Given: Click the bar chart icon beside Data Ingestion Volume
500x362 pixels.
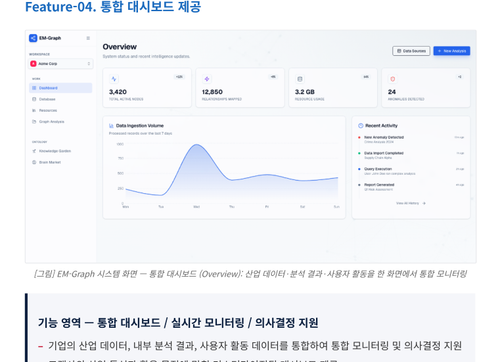Looking at the screenshot, I should (111, 126).
